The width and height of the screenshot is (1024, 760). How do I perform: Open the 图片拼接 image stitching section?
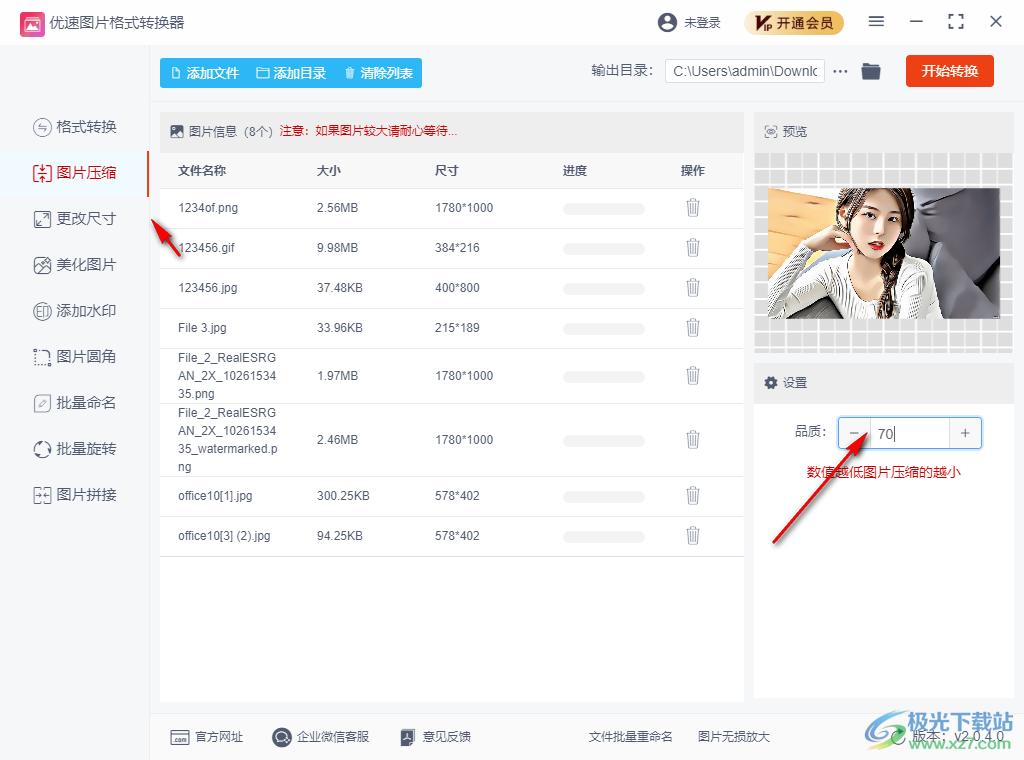click(75, 495)
